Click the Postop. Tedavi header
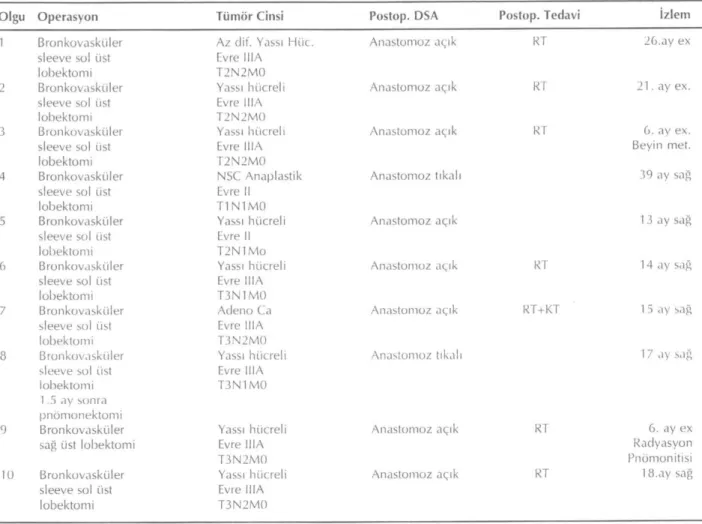 pos(539,15)
